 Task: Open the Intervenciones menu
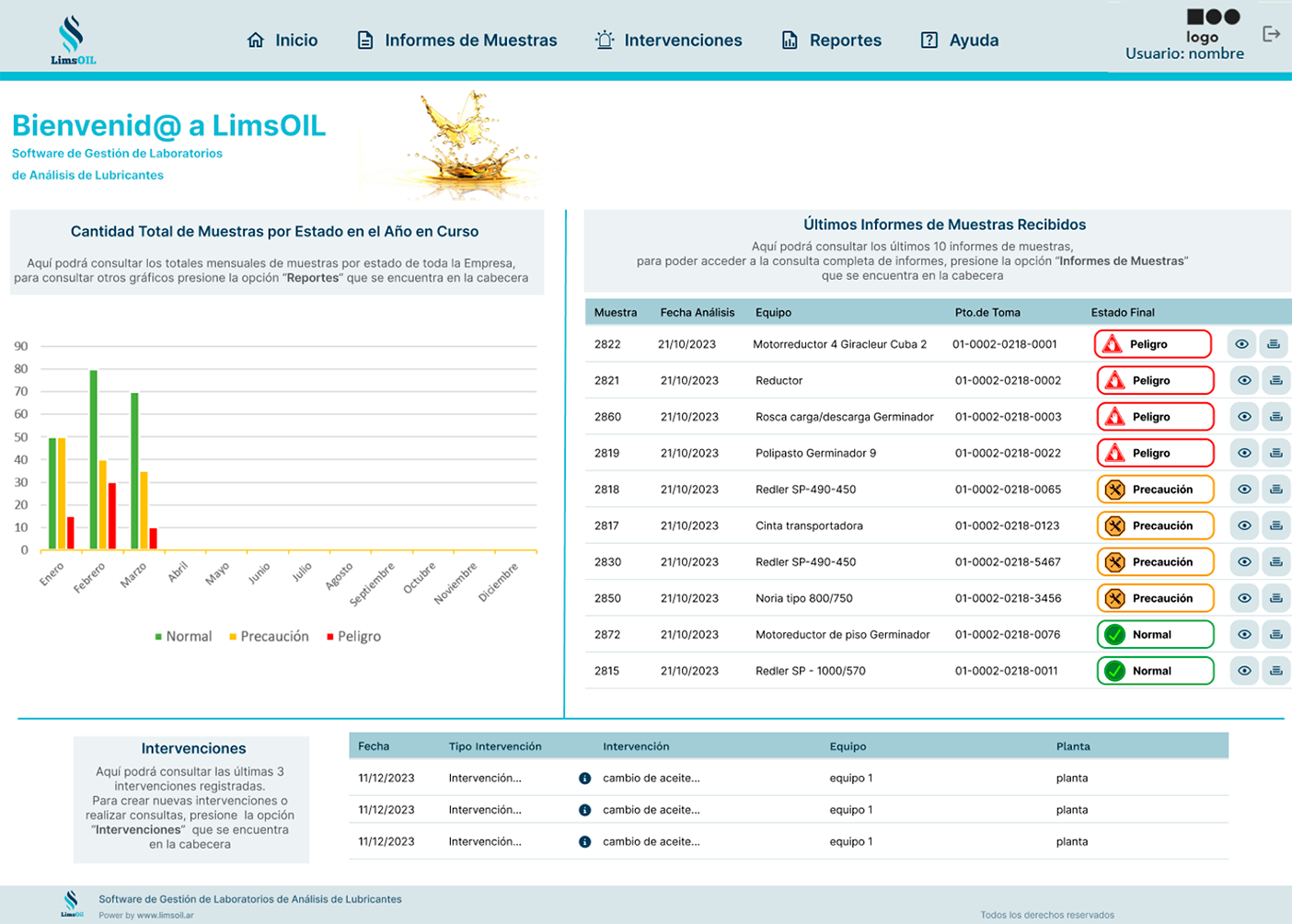(x=669, y=40)
